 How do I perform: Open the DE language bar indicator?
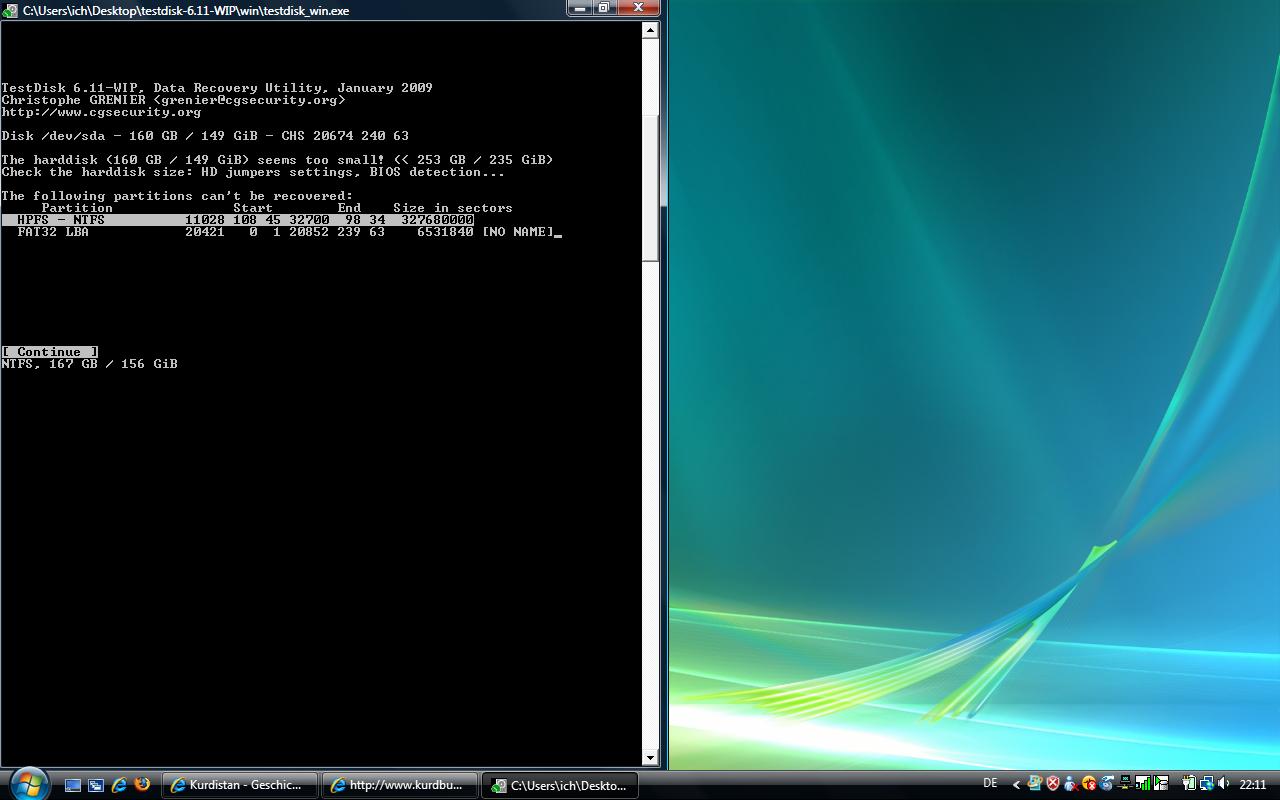point(990,783)
